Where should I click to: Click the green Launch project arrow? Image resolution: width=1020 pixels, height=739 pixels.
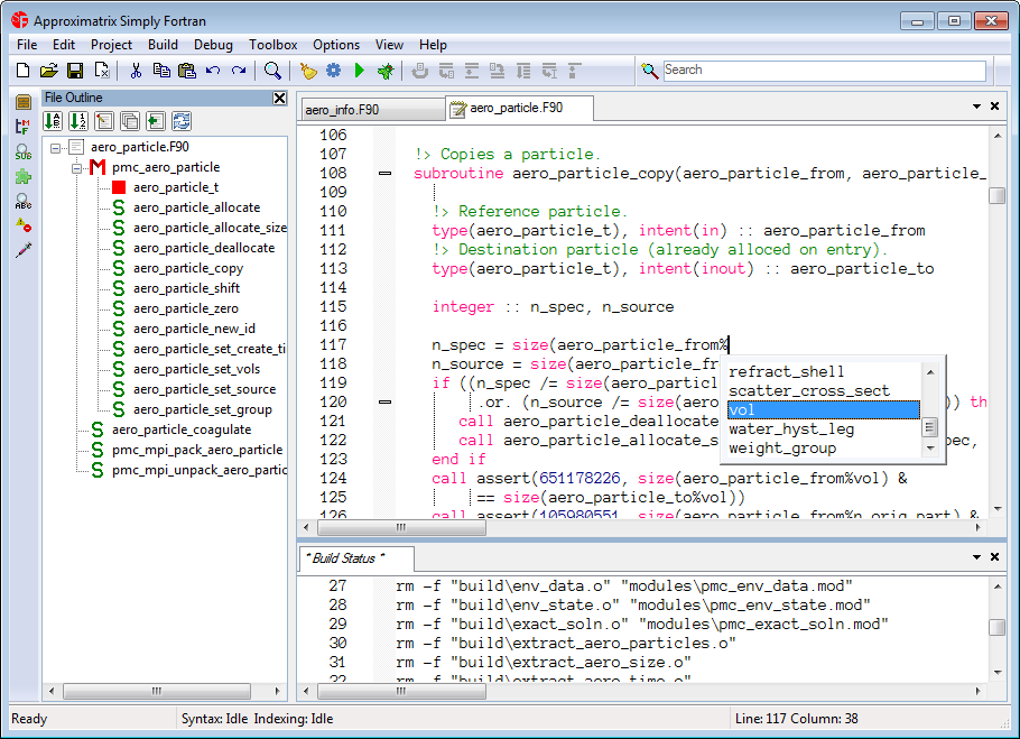pos(359,70)
